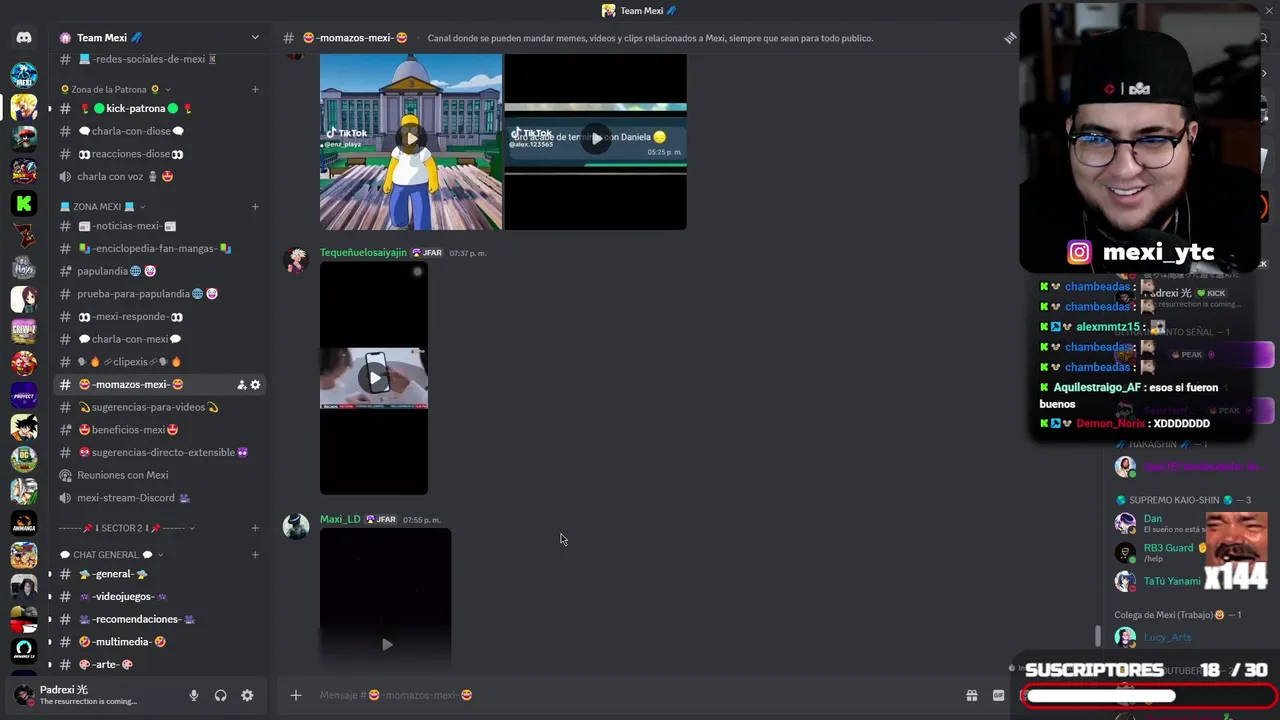Image resolution: width=1280 pixels, height=720 pixels.
Task: Click the momazos-mexi channel title header
Action: [355, 38]
